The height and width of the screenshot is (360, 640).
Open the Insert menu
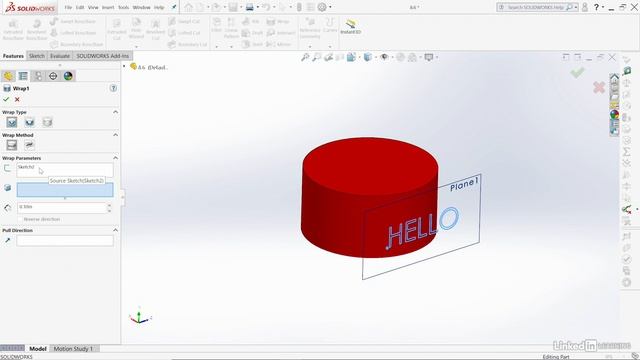point(108,7)
